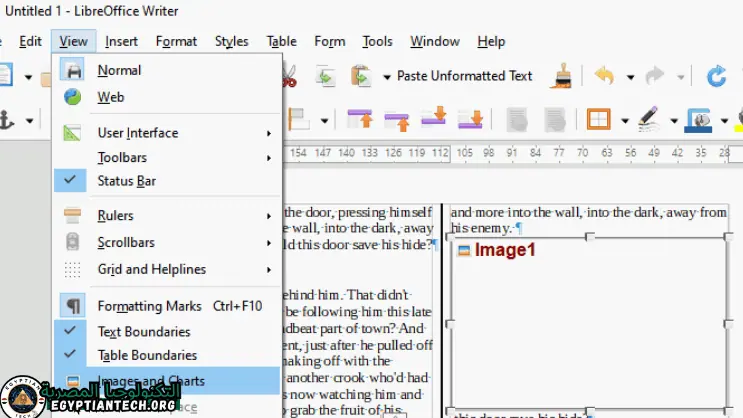This screenshot has height=418, width=743.
Task: Open the Form menu
Action: point(330,42)
